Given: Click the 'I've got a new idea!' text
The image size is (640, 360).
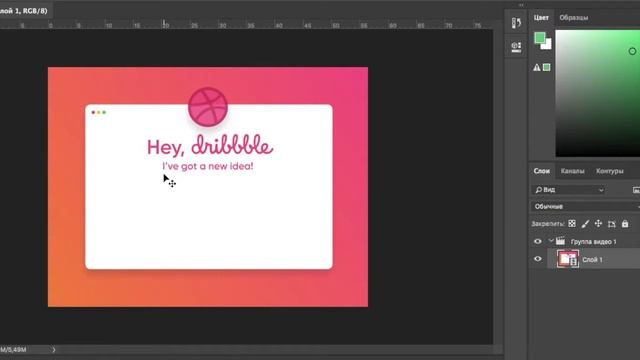Looking at the screenshot, I should click(208, 166).
